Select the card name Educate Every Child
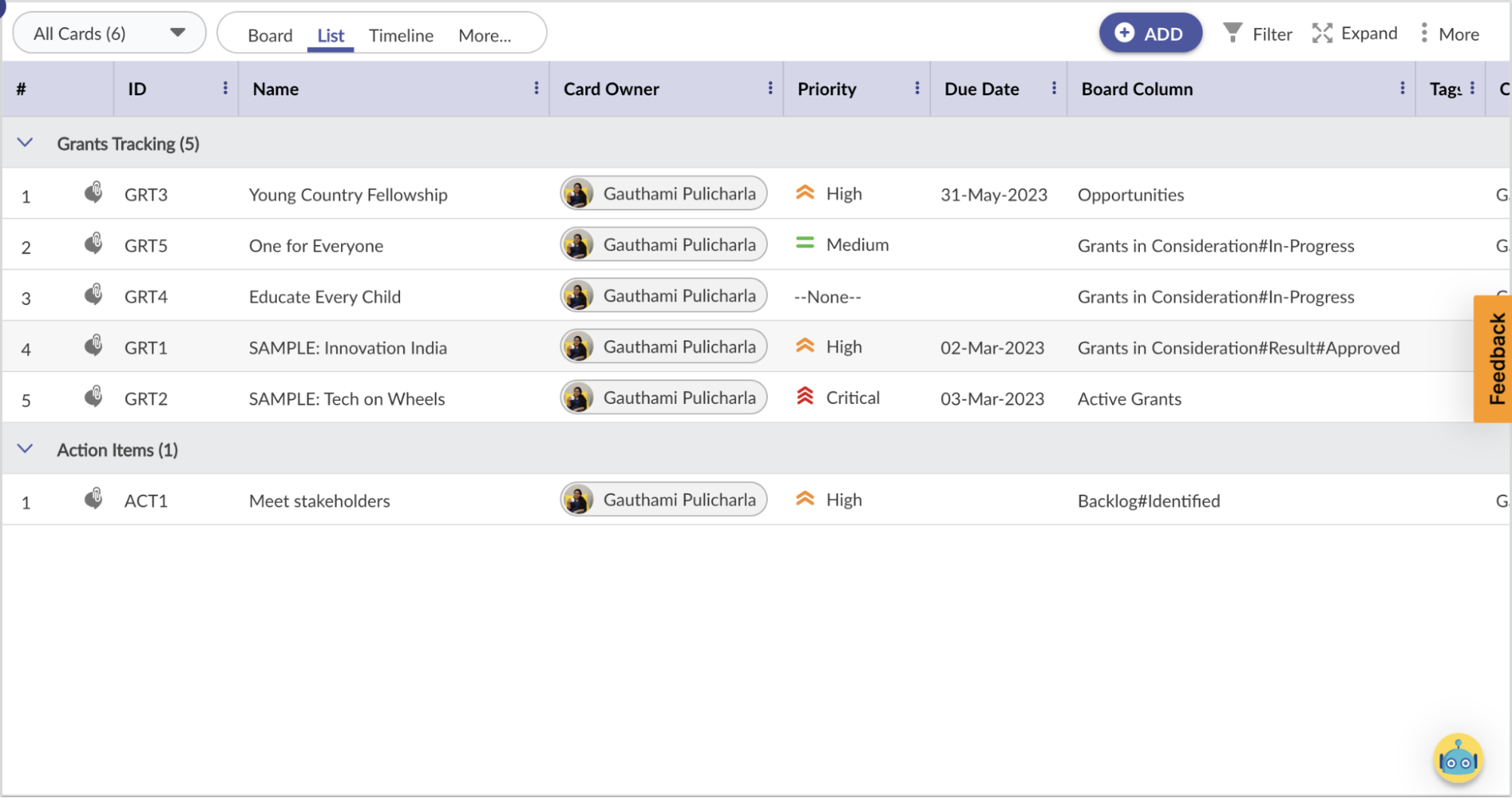The image size is (1512, 798). 324,296
